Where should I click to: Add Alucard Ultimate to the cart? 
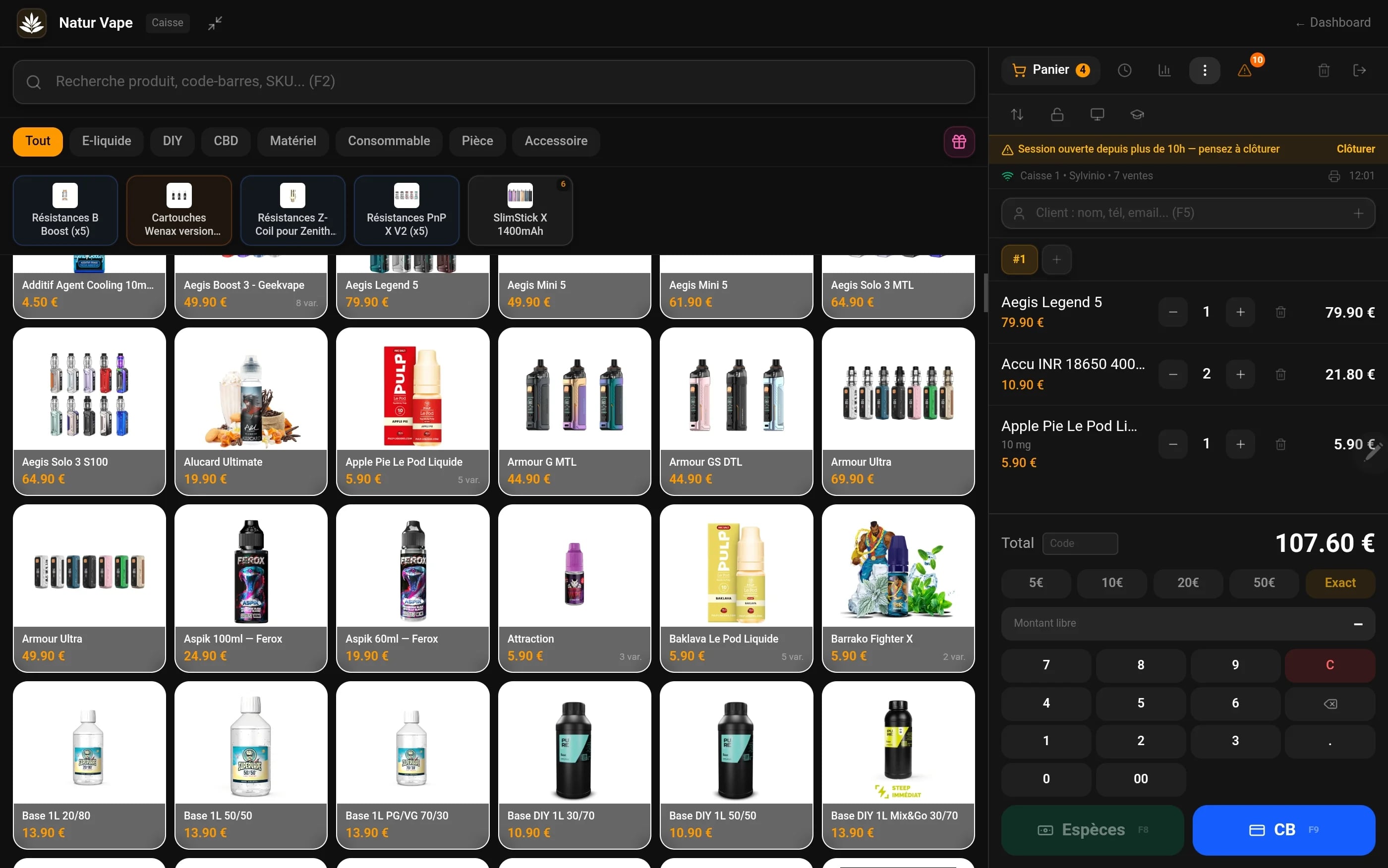click(x=251, y=412)
